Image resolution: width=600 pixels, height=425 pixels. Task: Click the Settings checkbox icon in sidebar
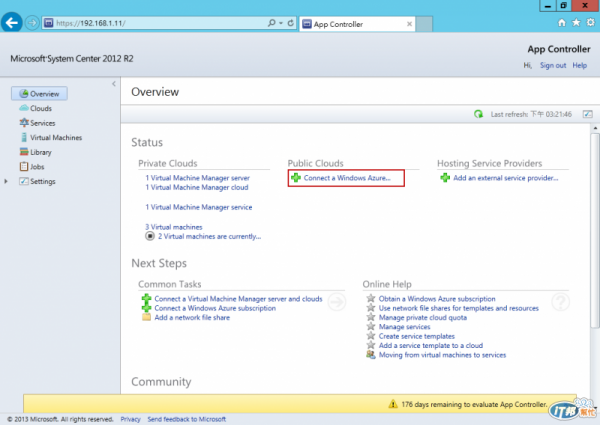coord(24,181)
